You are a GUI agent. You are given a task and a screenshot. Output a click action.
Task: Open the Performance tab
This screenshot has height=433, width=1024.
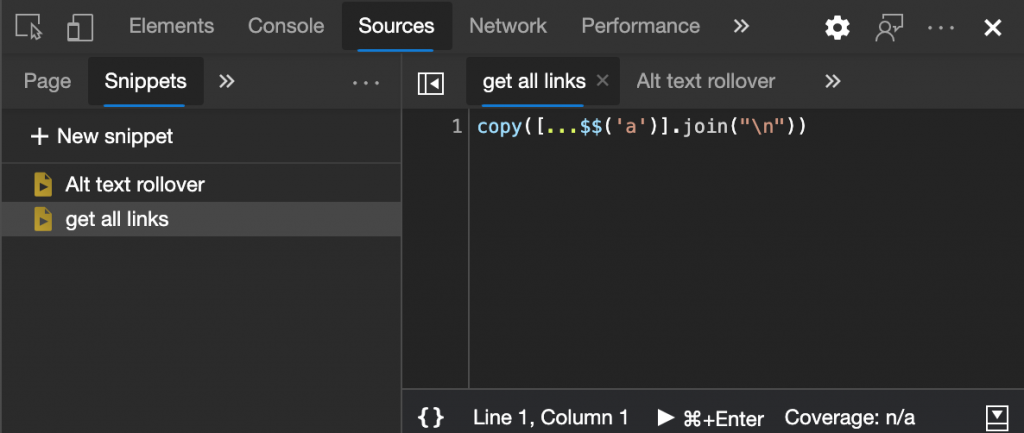(x=641, y=26)
